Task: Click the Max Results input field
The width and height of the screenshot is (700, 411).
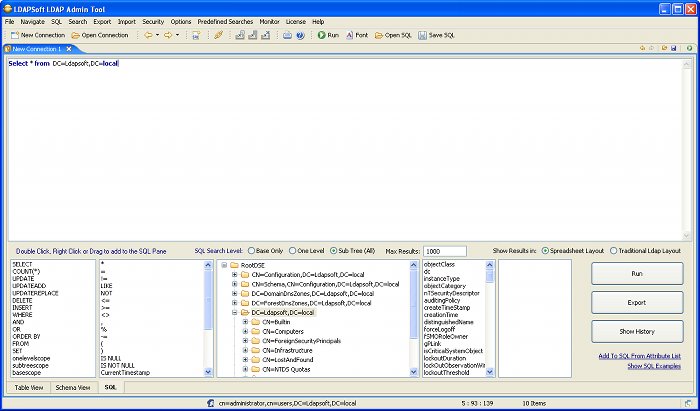Action: coord(445,251)
